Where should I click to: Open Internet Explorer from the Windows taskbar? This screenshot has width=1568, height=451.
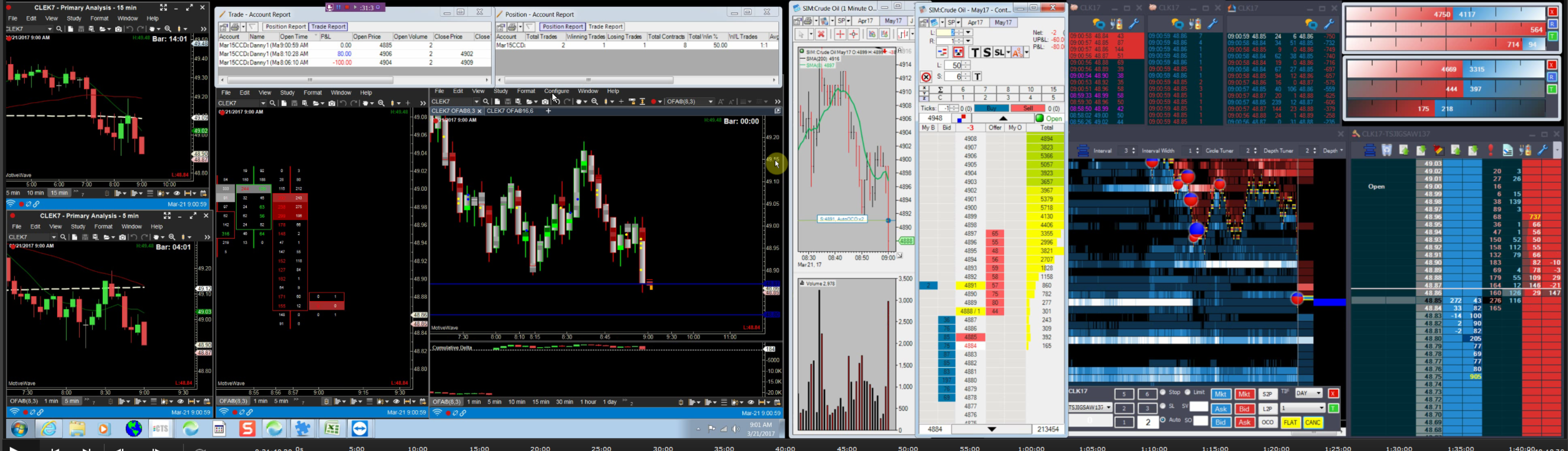click(x=49, y=429)
